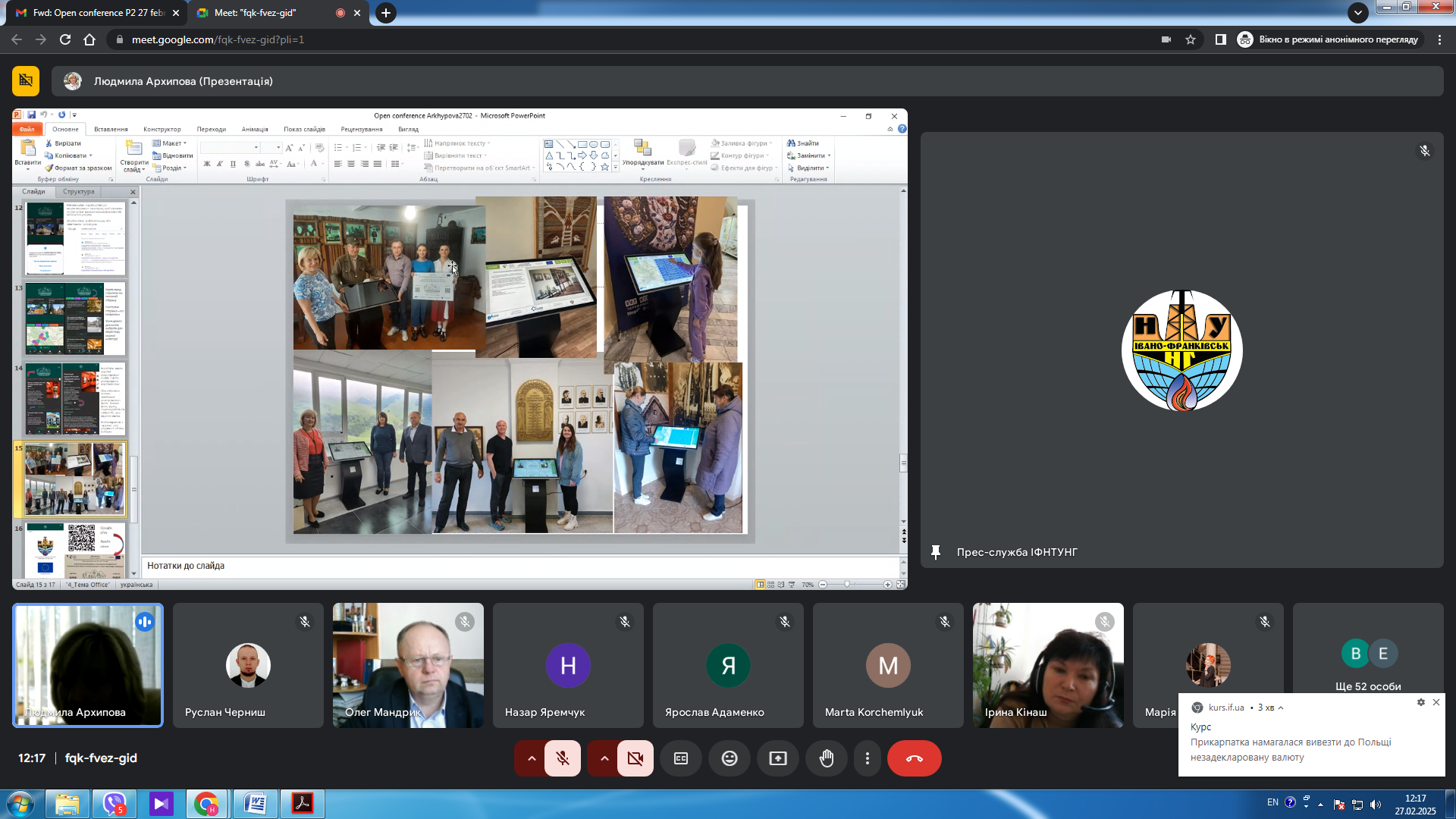The image size is (1456, 819).
Task: Open Показ слайдів tab in PowerPoint
Action: pyautogui.click(x=304, y=129)
